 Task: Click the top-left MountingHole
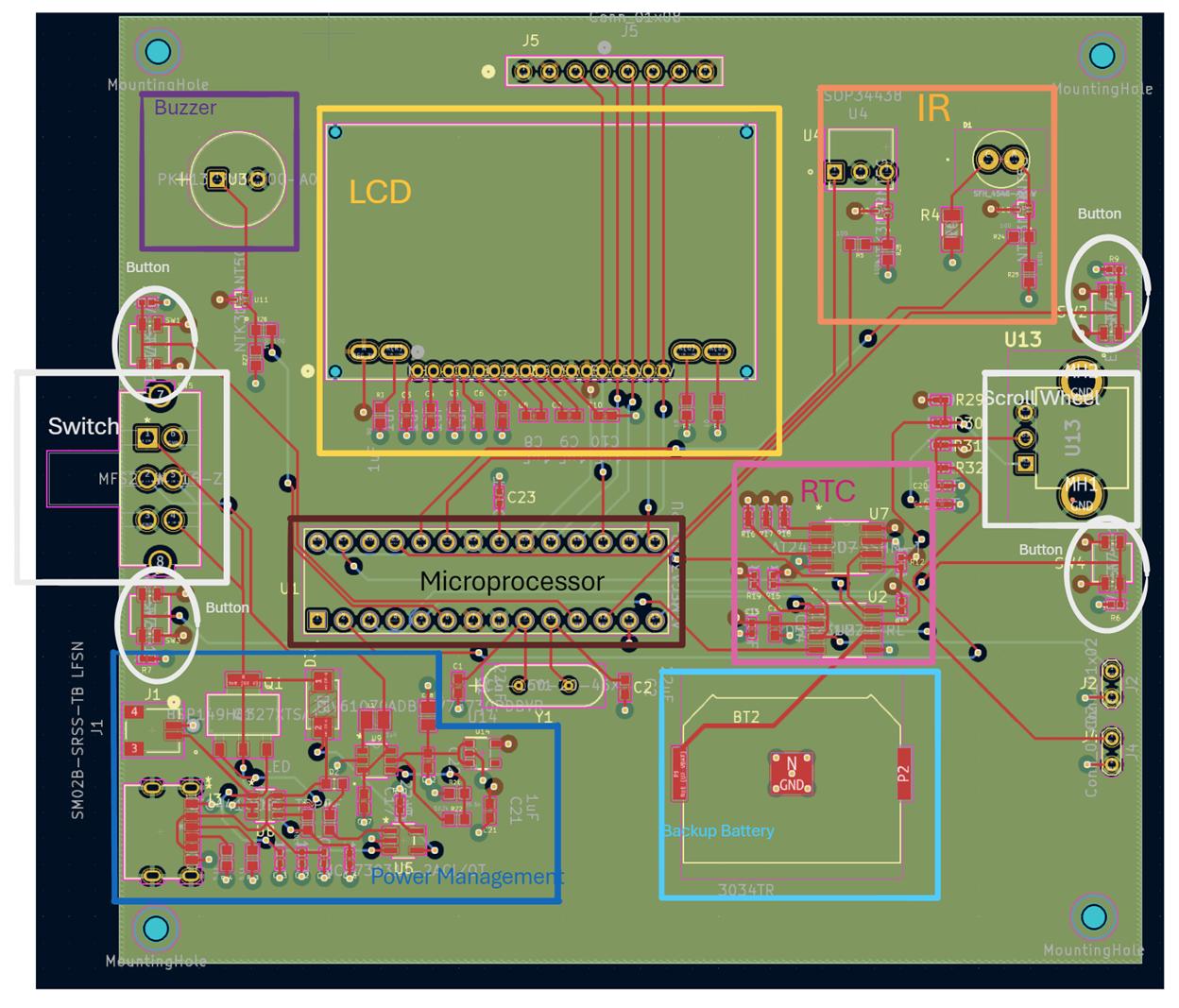159,54
